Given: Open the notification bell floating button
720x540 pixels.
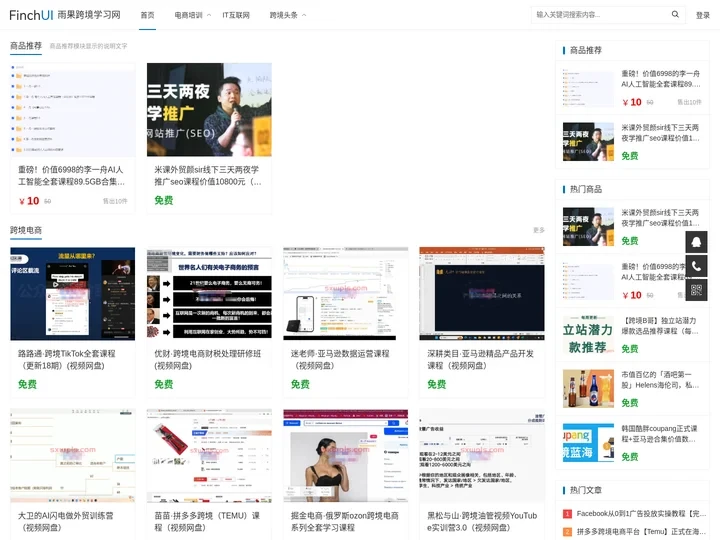Looking at the screenshot, I should coord(696,242).
